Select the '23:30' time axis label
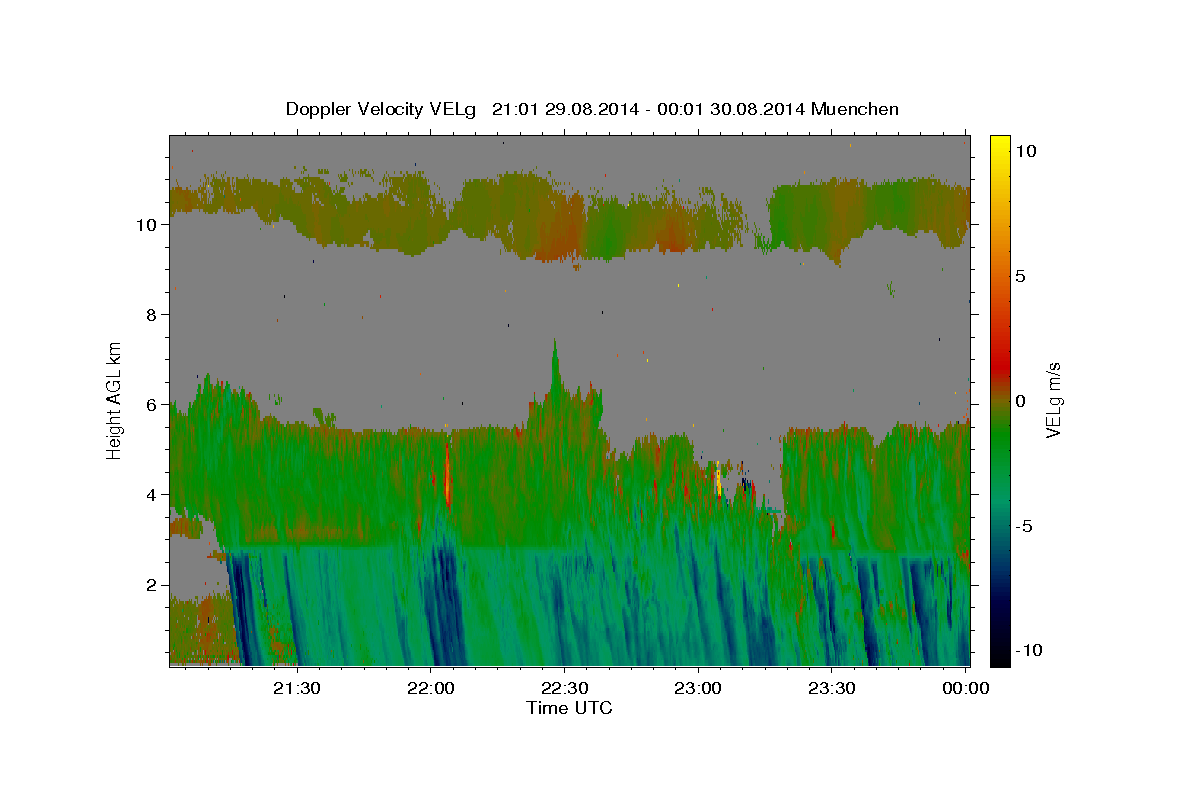The width and height of the screenshot is (1200, 800). [831, 688]
